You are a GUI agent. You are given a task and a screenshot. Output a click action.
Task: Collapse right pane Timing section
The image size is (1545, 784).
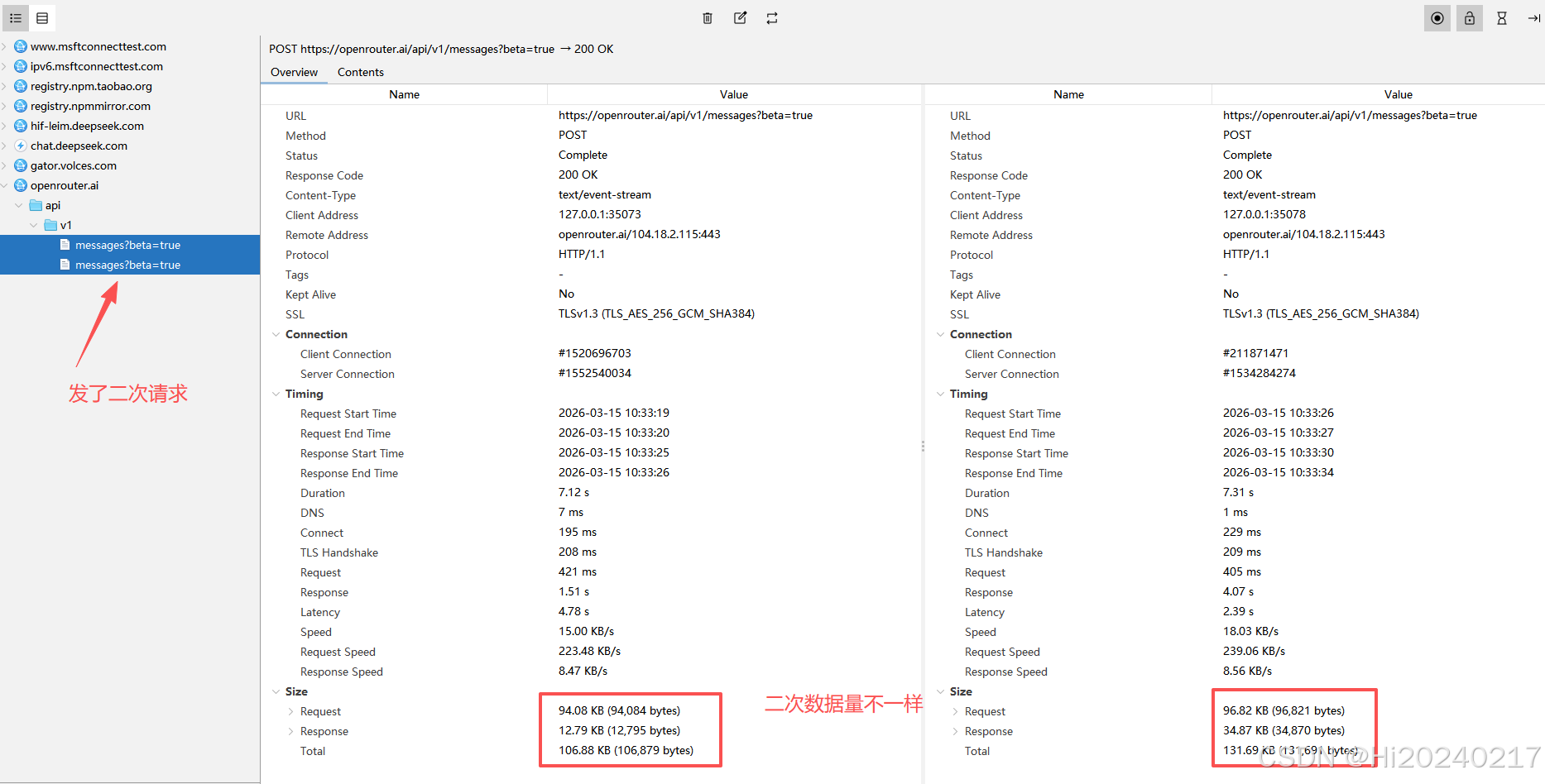(940, 394)
